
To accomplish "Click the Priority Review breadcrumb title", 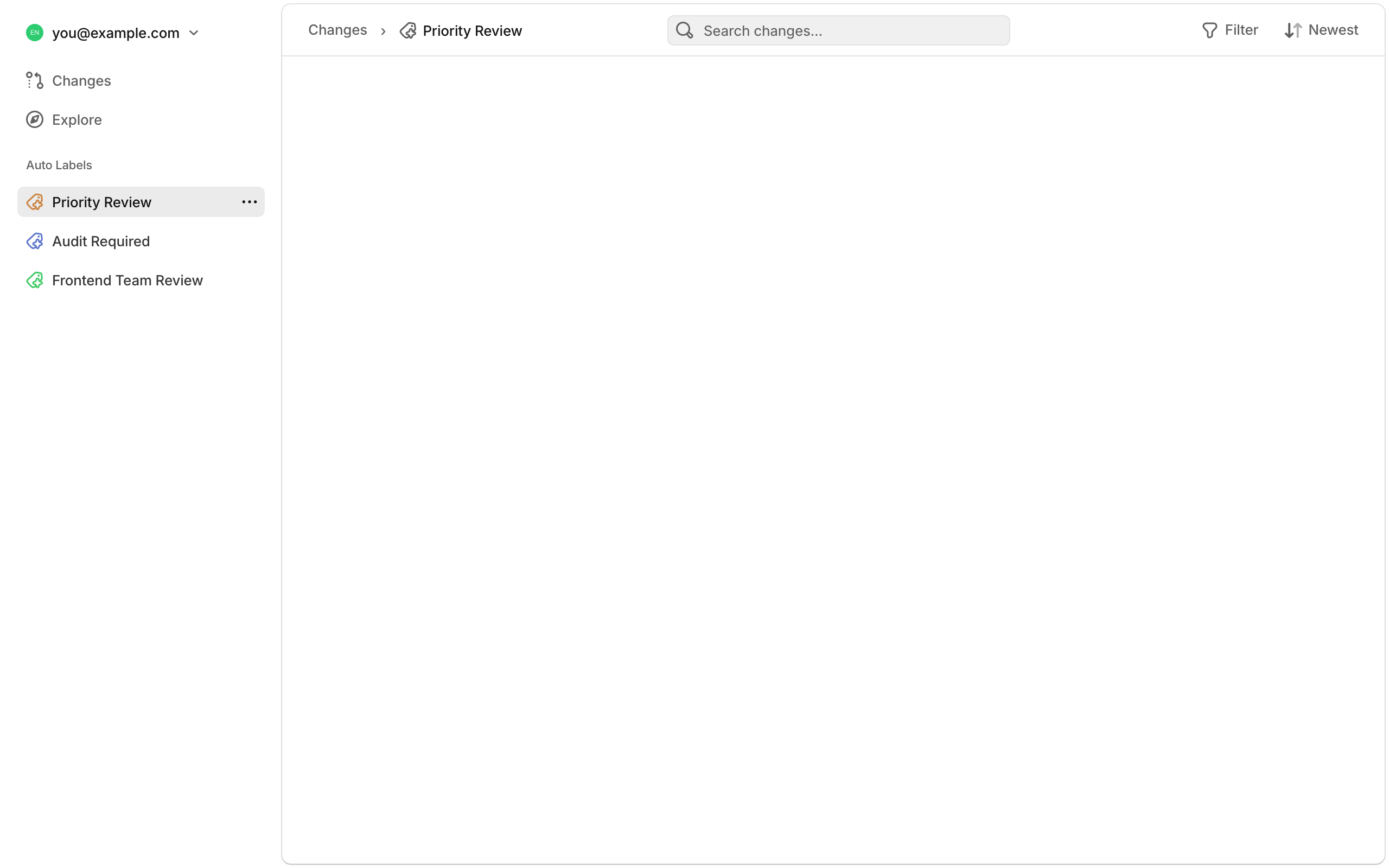I will [x=473, y=30].
